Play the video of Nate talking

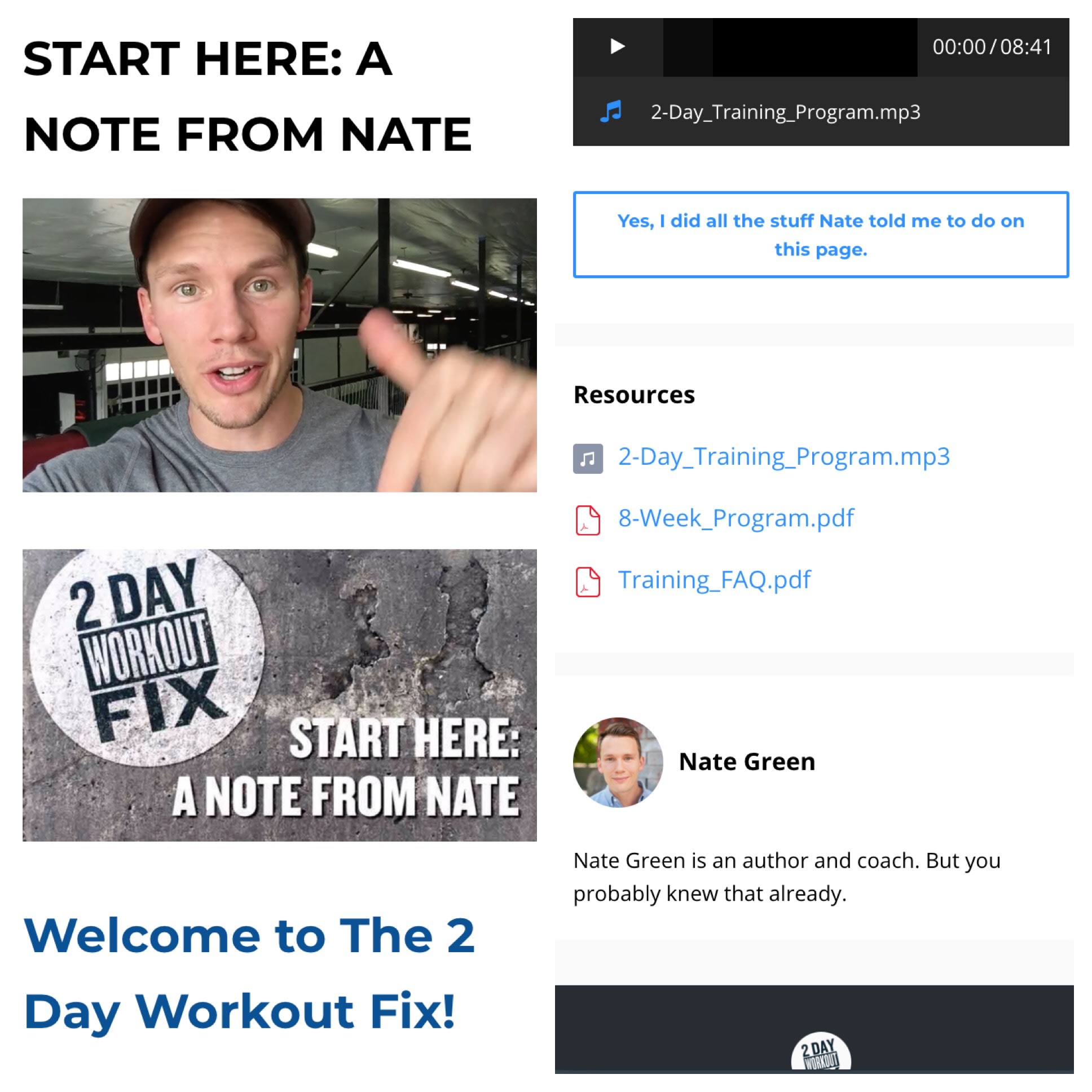(280, 345)
